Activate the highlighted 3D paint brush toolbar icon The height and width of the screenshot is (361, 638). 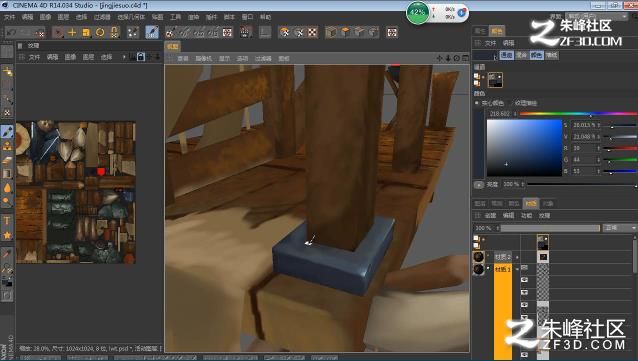tap(152, 32)
